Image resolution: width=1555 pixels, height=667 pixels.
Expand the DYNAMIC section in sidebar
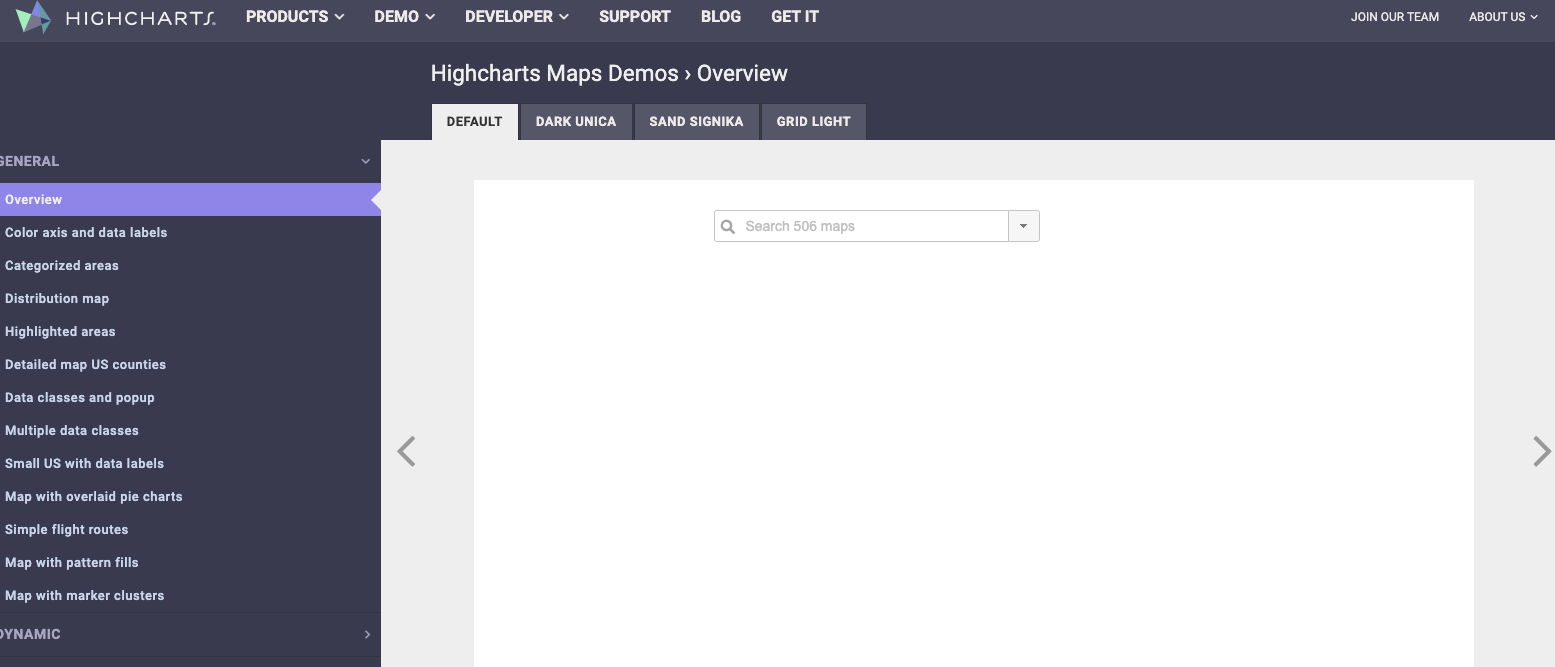point(366,634)
